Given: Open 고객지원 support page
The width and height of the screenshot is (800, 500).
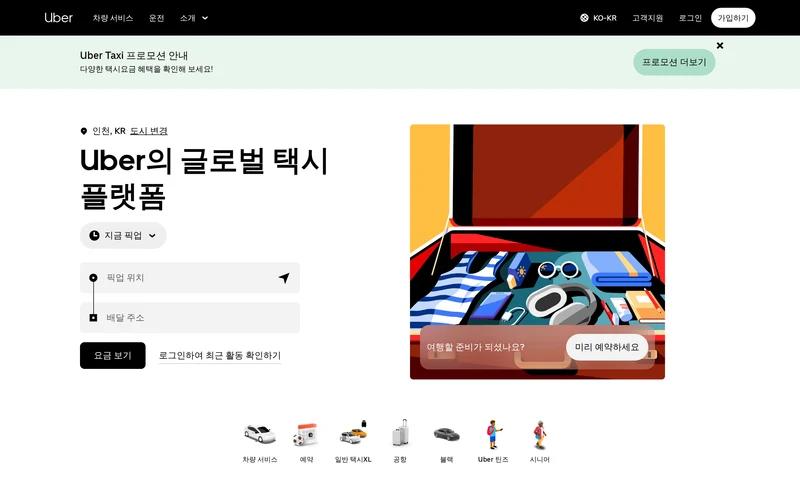Looking at the screenshot, I should point(647,18).
